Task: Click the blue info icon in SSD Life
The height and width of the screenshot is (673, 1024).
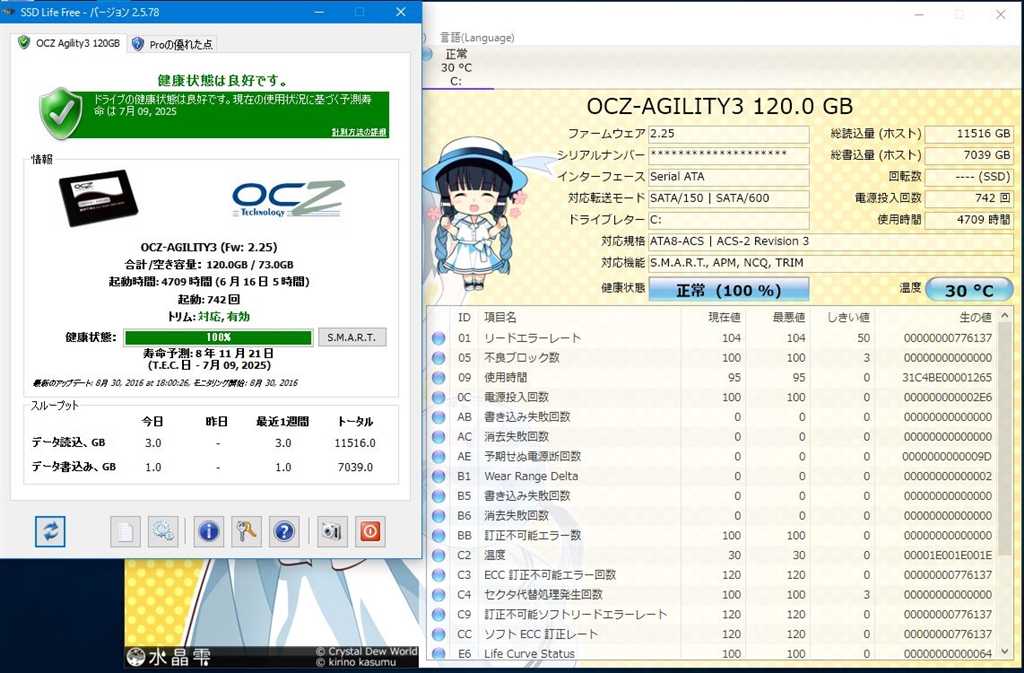Action: tap(208, 531)
